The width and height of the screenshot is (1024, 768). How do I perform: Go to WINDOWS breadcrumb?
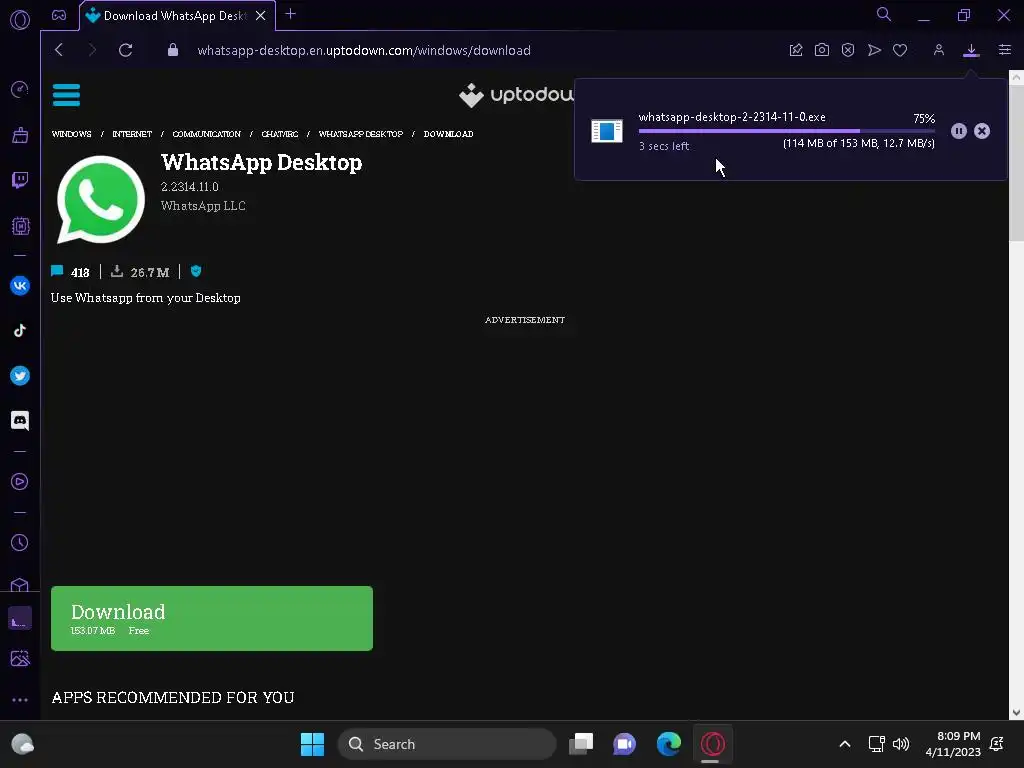tap(71, 134)
